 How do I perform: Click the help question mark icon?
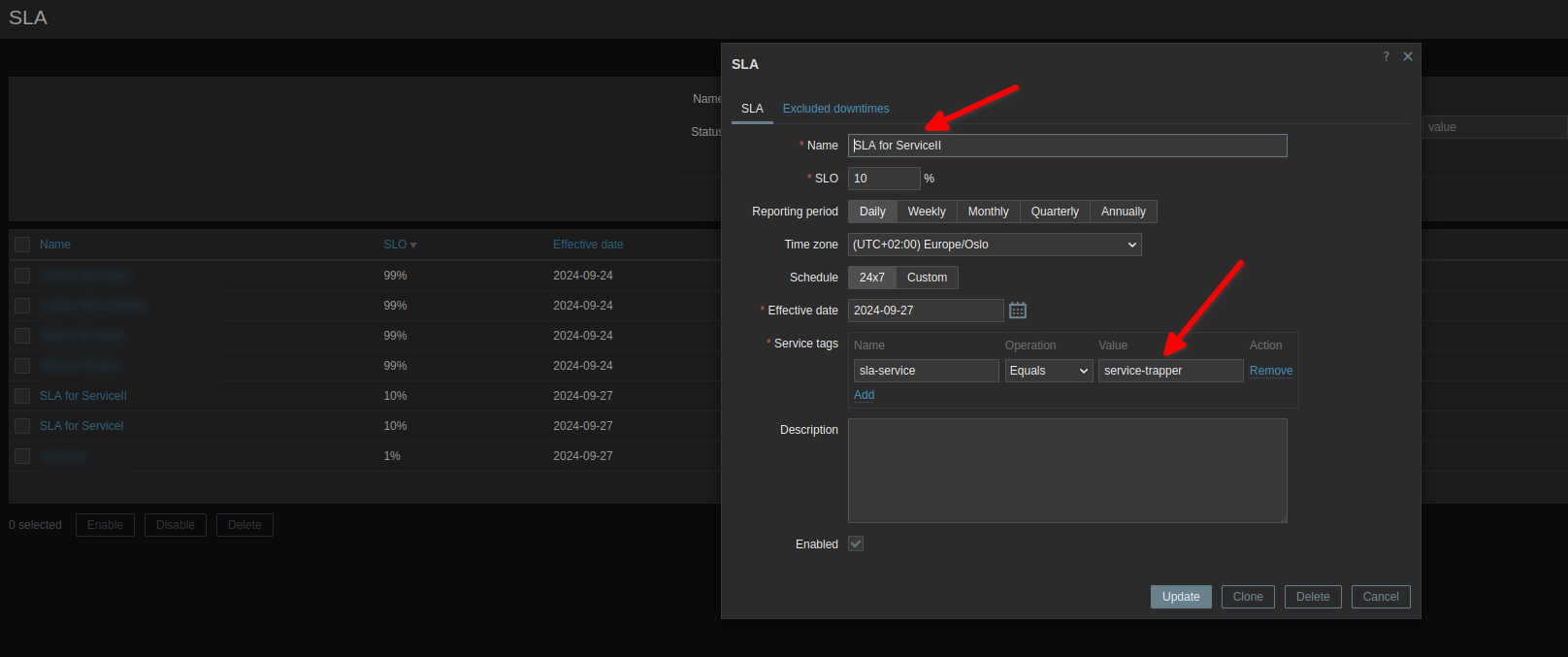[1386, 56]
